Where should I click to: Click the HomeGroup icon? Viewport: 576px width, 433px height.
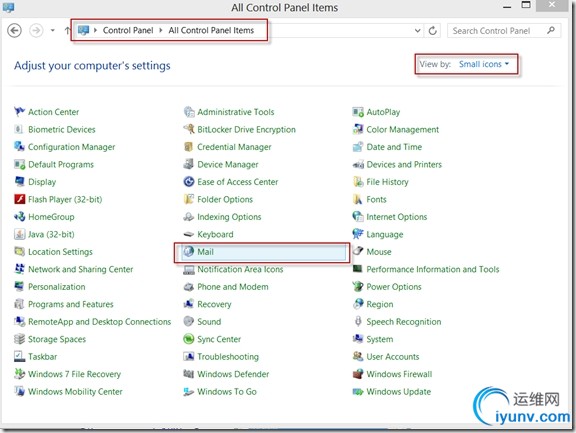tap(19, 217)
